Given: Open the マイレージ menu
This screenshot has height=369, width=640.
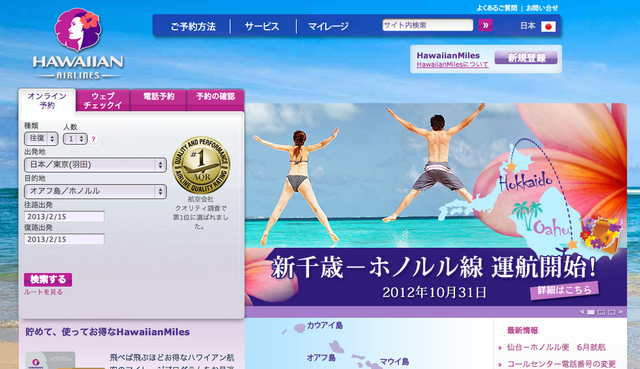Looking at the screenshot, I should (328, 27).
